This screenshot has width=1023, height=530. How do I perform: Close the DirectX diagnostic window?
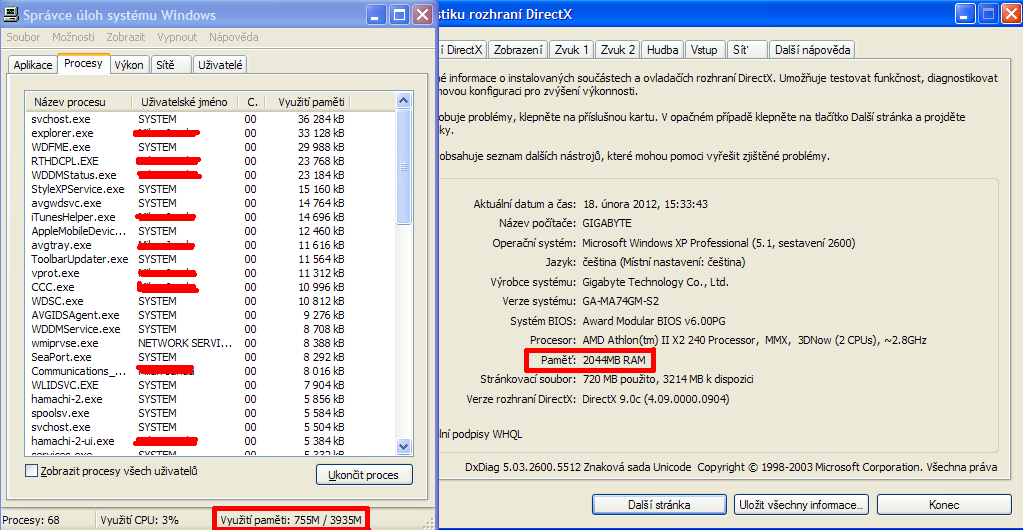click(1010, 14)
